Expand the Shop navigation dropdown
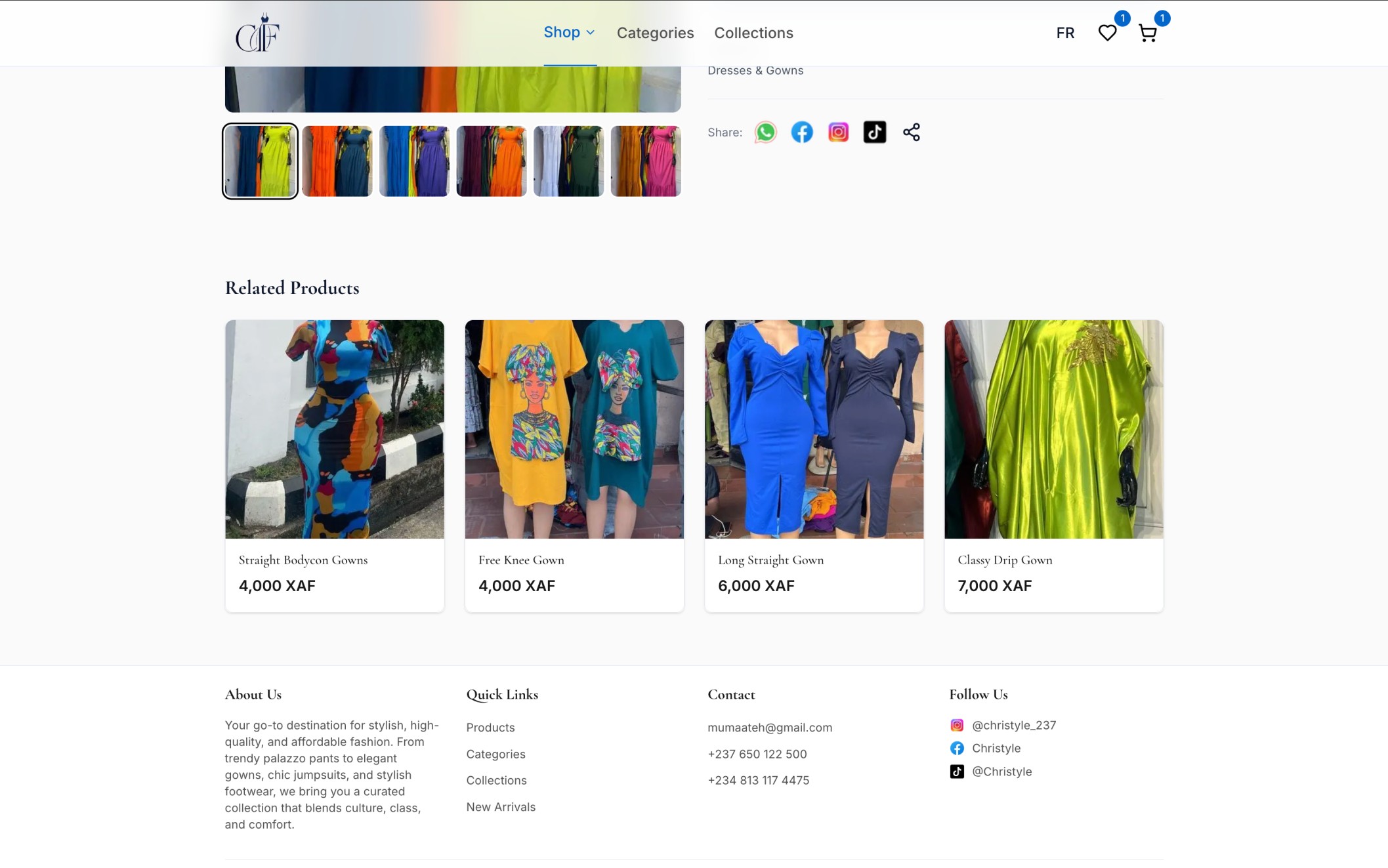This screenshot has width=1388, height=868. pyautogui.click(x=568, y=32)
